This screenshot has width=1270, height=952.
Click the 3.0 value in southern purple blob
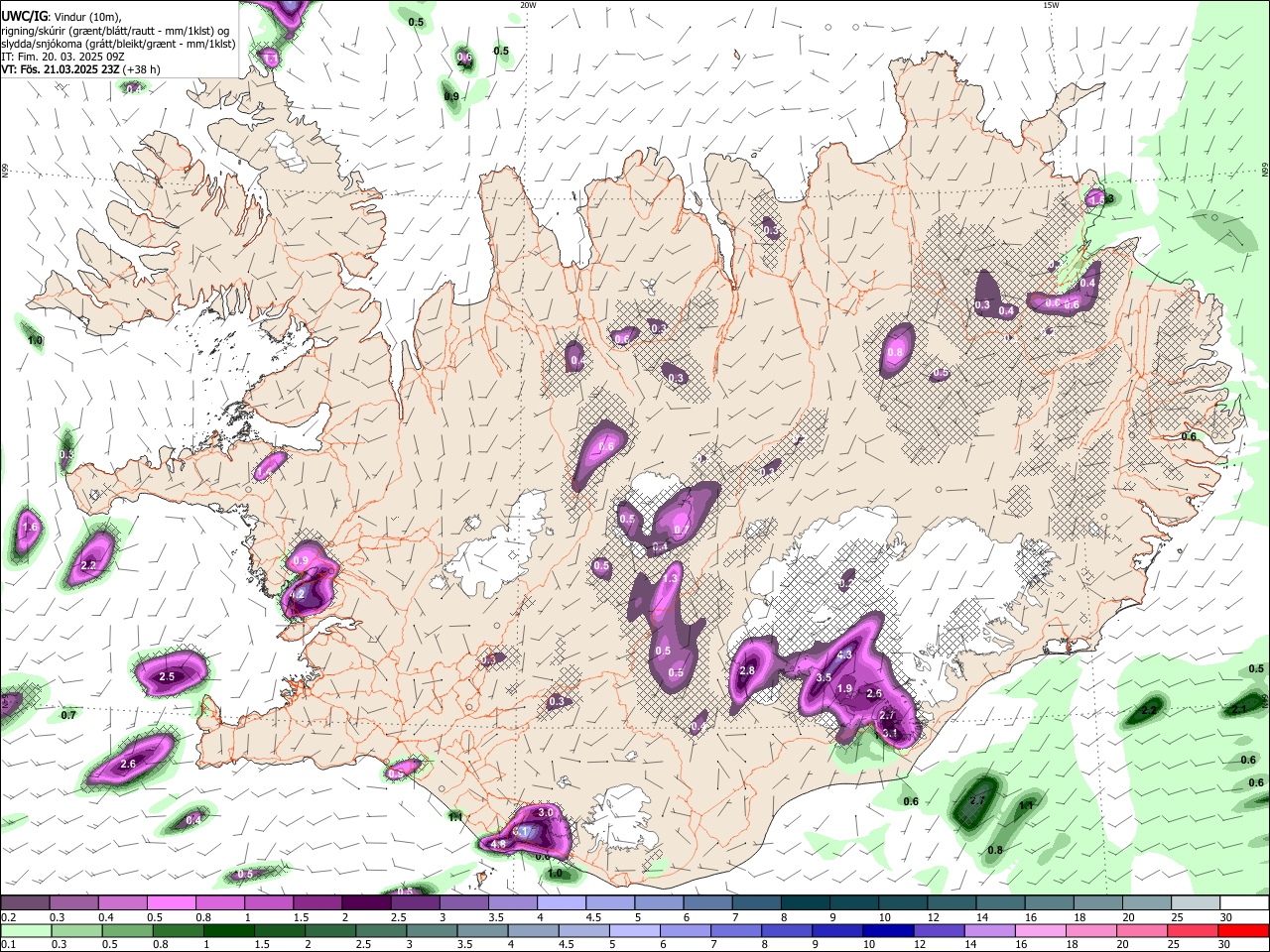pyautogui.click(x=546, y=812)
